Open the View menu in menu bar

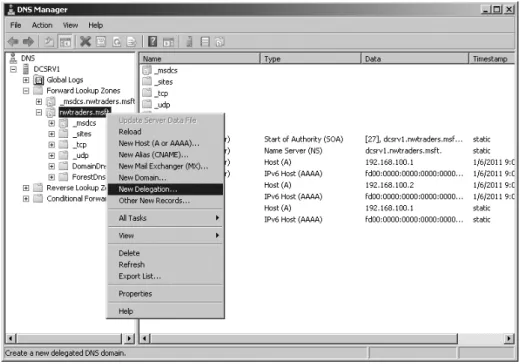click(x=70, y=25)
